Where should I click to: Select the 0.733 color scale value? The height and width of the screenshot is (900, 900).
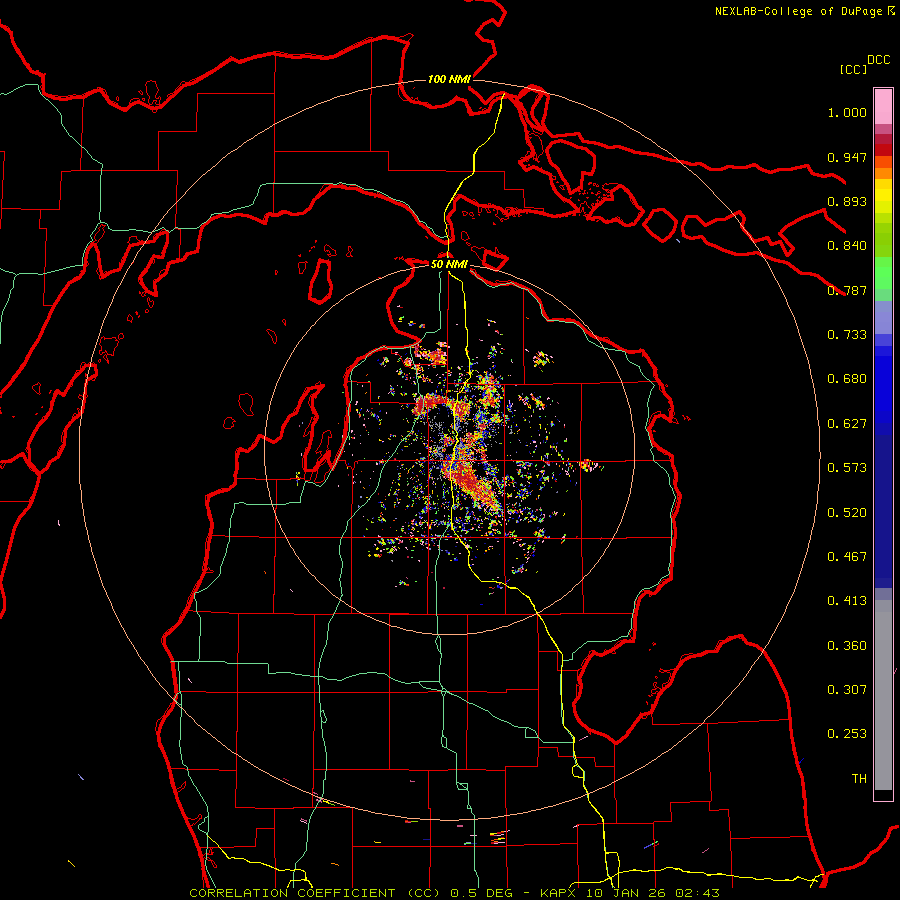(x=847, y=335)
